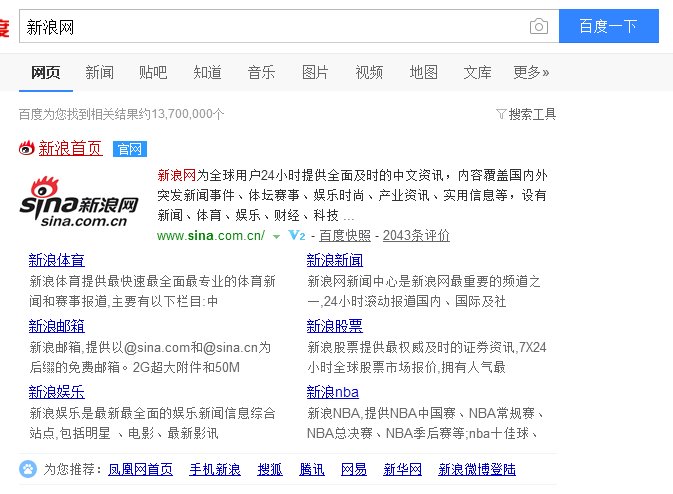Open the 新浪nba sublink
Viewport: 673px width, 494px height.
coord(333,392)
